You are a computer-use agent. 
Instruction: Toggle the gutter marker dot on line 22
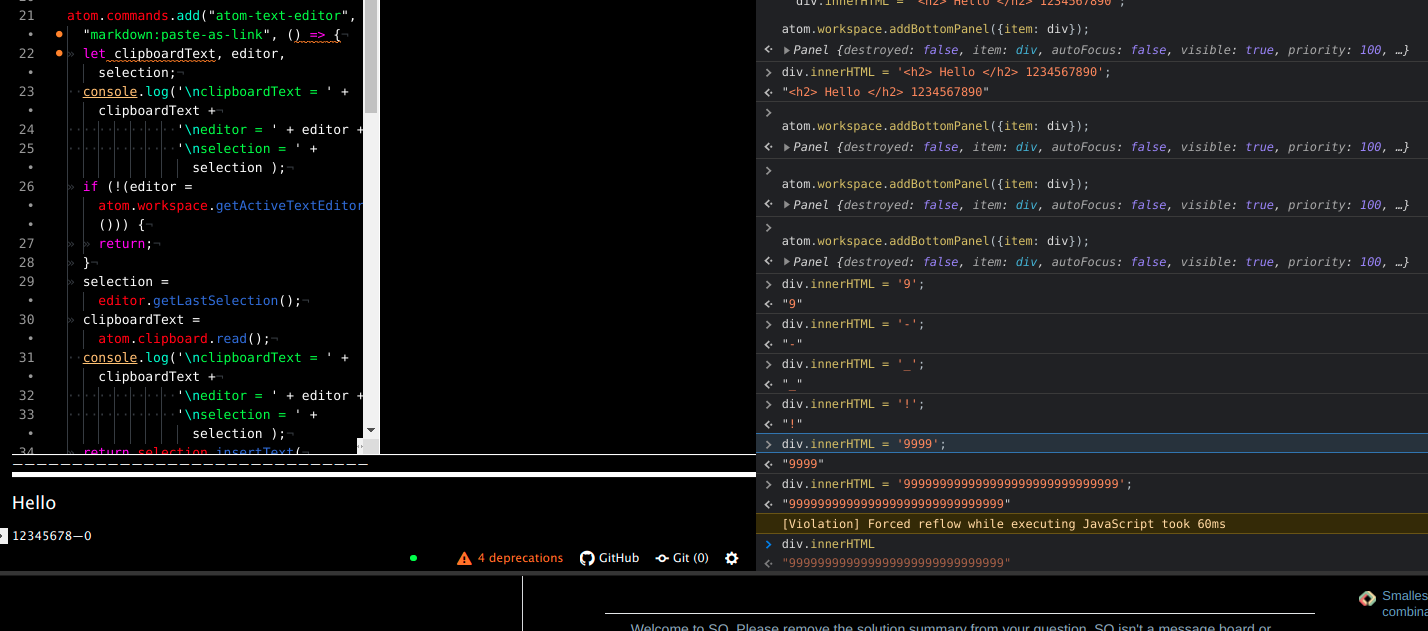(57, 51)
